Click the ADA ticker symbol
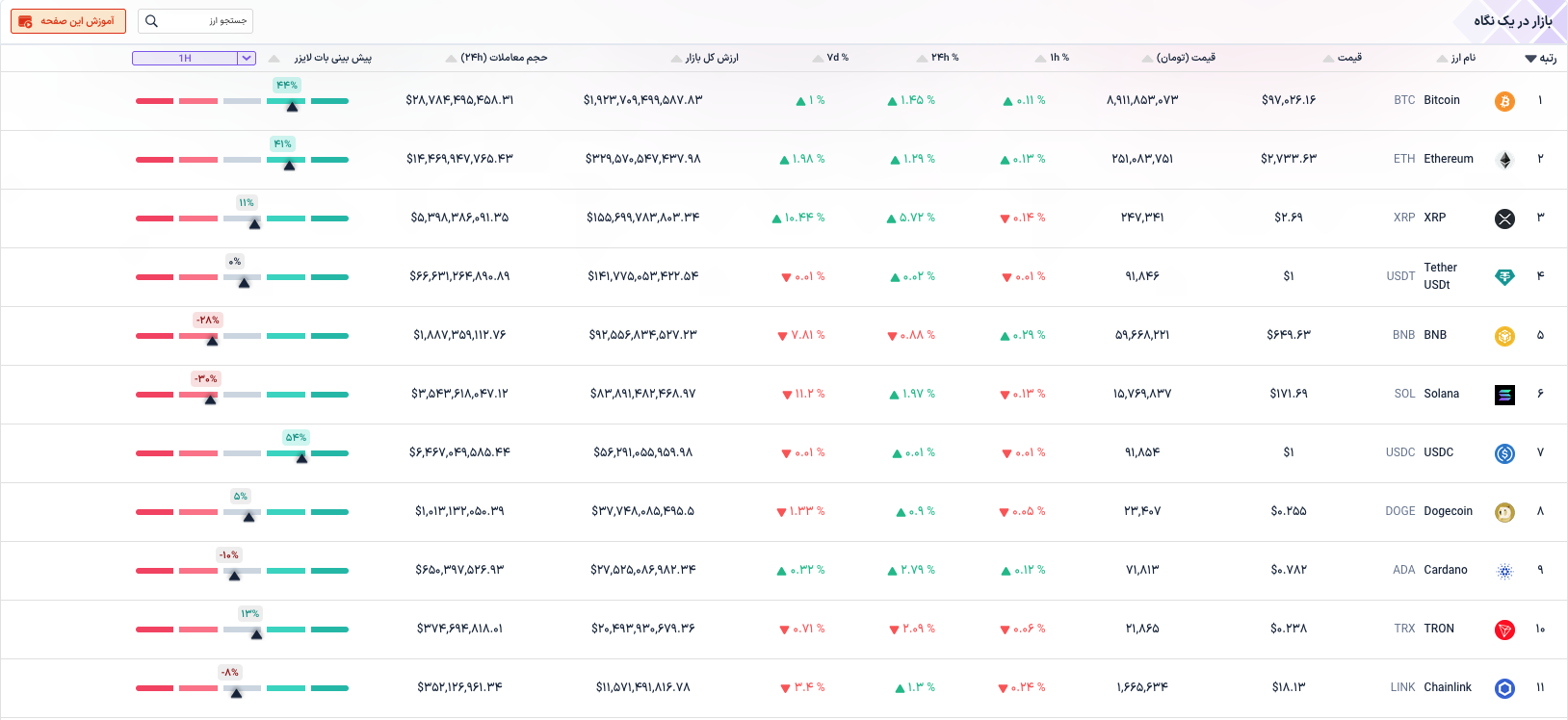 [x=1404, y=570]
